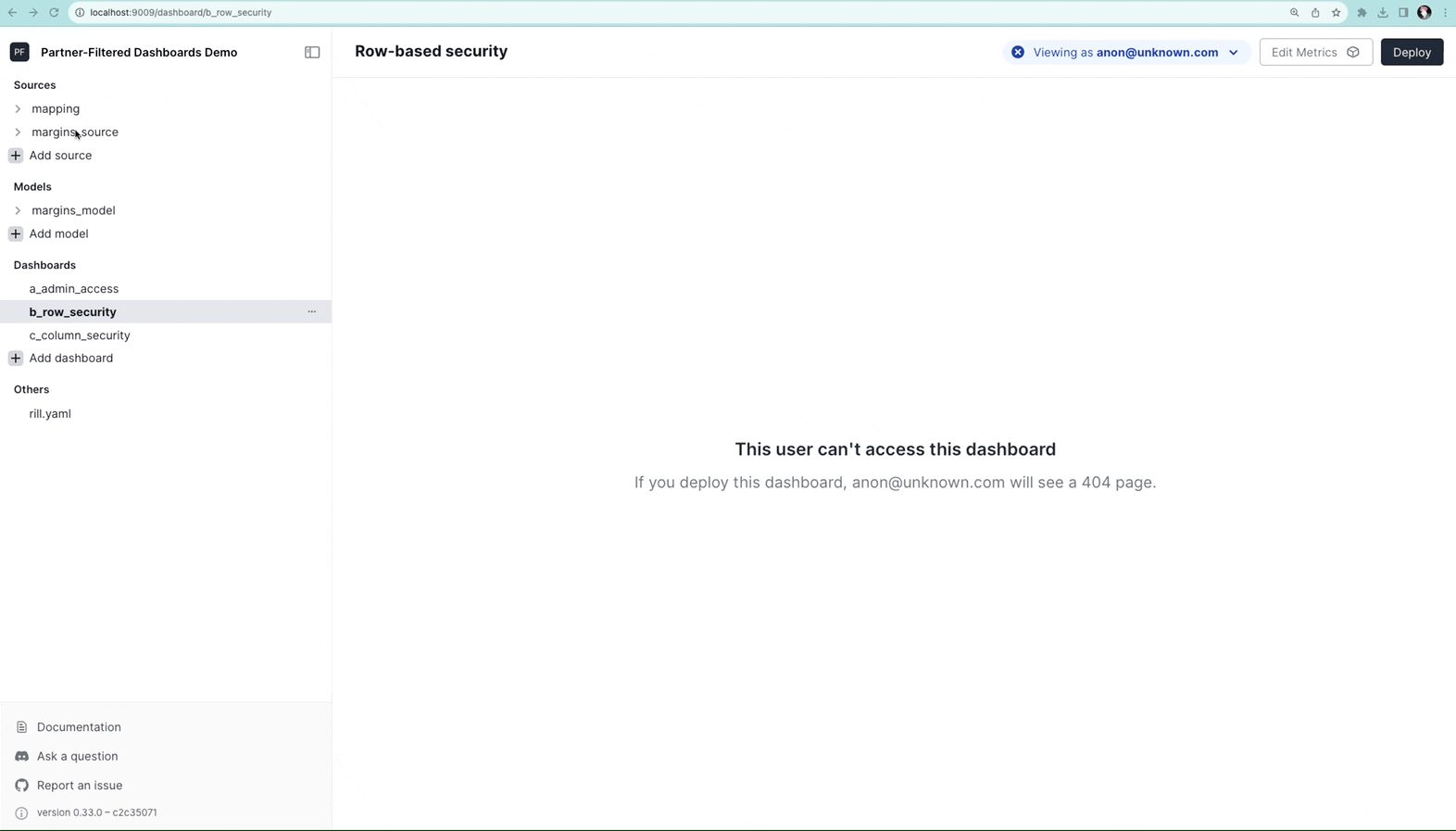Click the Deploy button

[x=1412, y=53]
